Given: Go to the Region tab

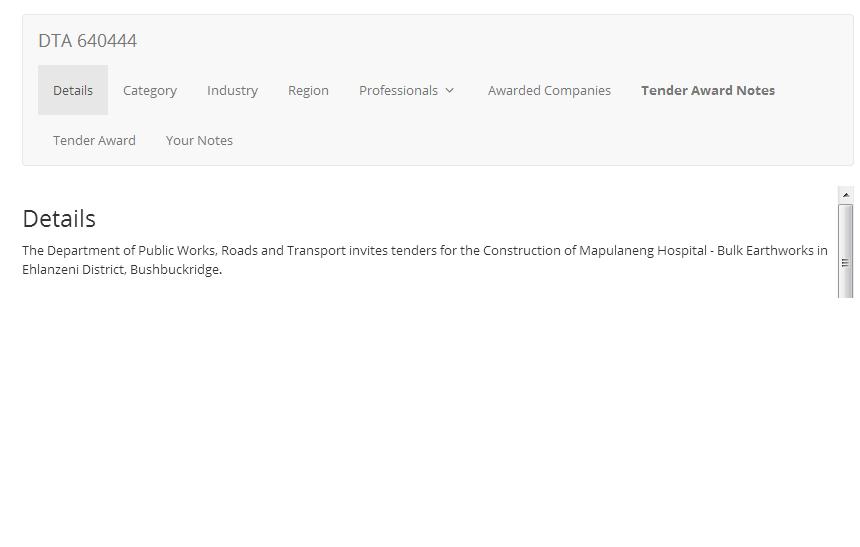Looking at the screenshot, I should [x=308, y=90].
